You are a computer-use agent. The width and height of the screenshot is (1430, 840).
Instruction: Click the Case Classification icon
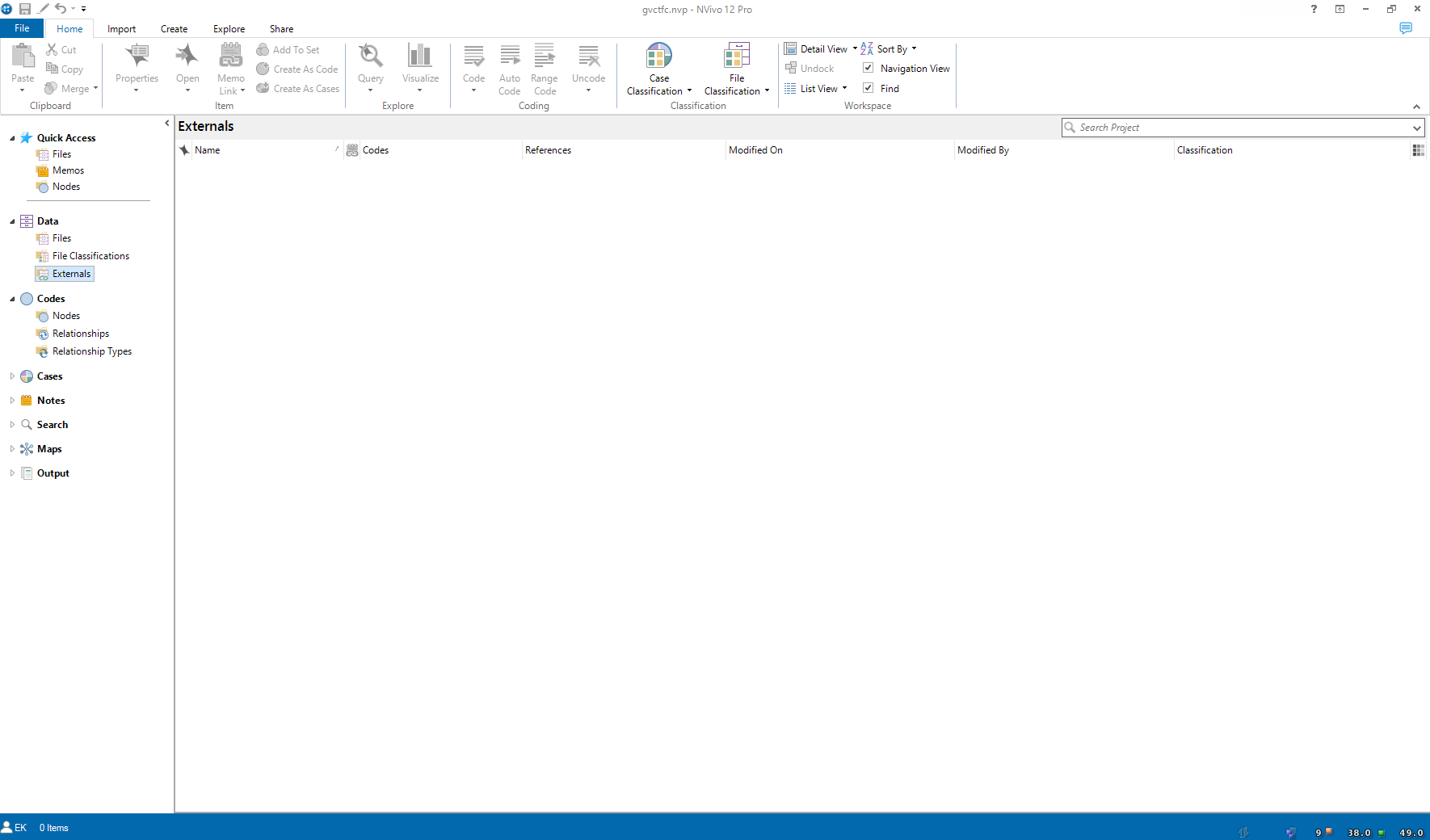pos(659,56)
